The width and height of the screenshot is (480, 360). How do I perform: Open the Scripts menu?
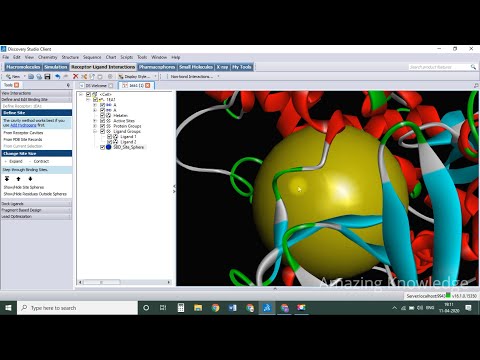[x=127, y=57]
